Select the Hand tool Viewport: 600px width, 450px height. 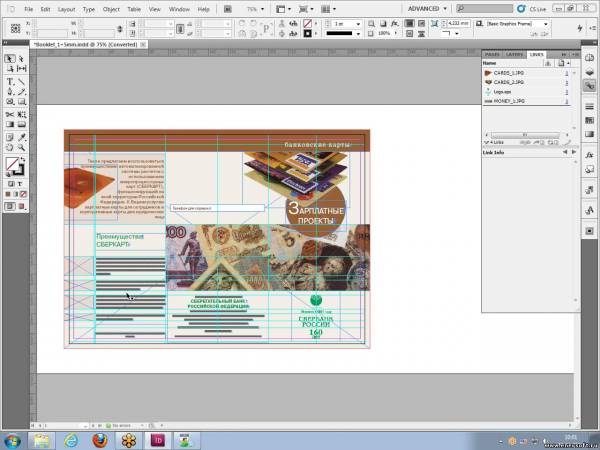tap(10, 147)
